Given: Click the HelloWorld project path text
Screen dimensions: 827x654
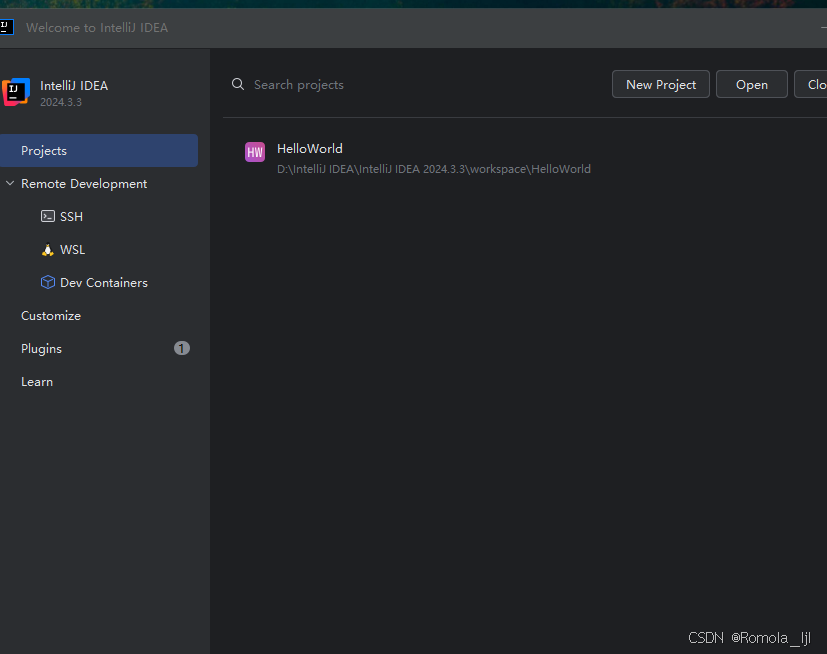Looking at the screenshot, I should point(434,169).
